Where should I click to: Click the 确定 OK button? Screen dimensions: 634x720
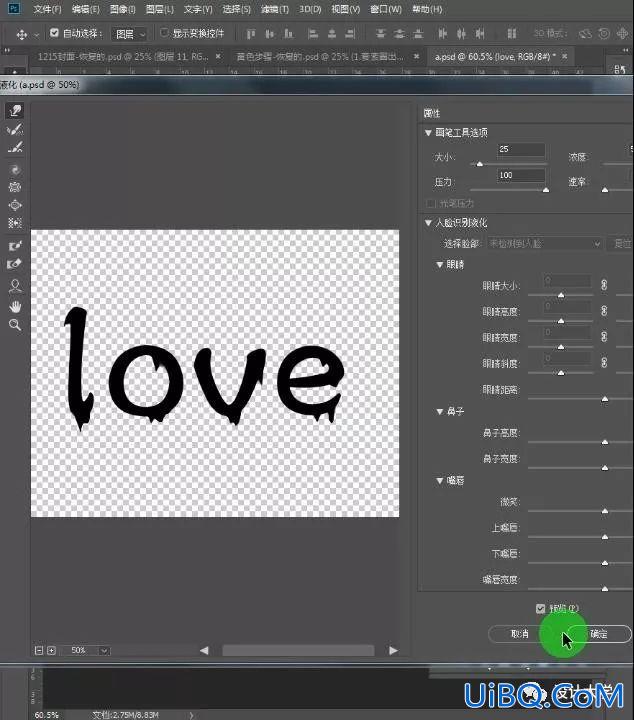click(599, 634)
